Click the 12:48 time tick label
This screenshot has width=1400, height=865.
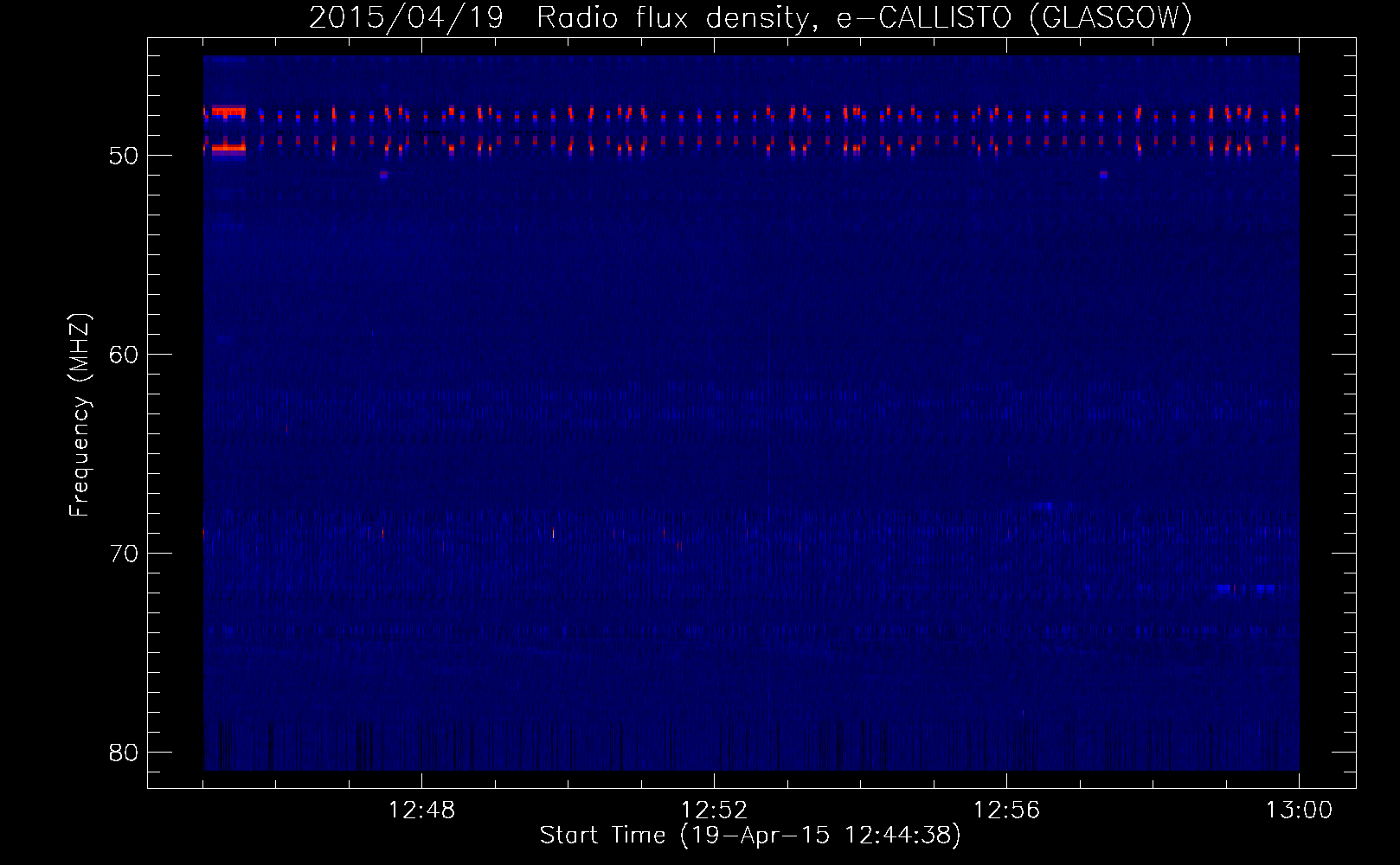click(x=421, y=811)
